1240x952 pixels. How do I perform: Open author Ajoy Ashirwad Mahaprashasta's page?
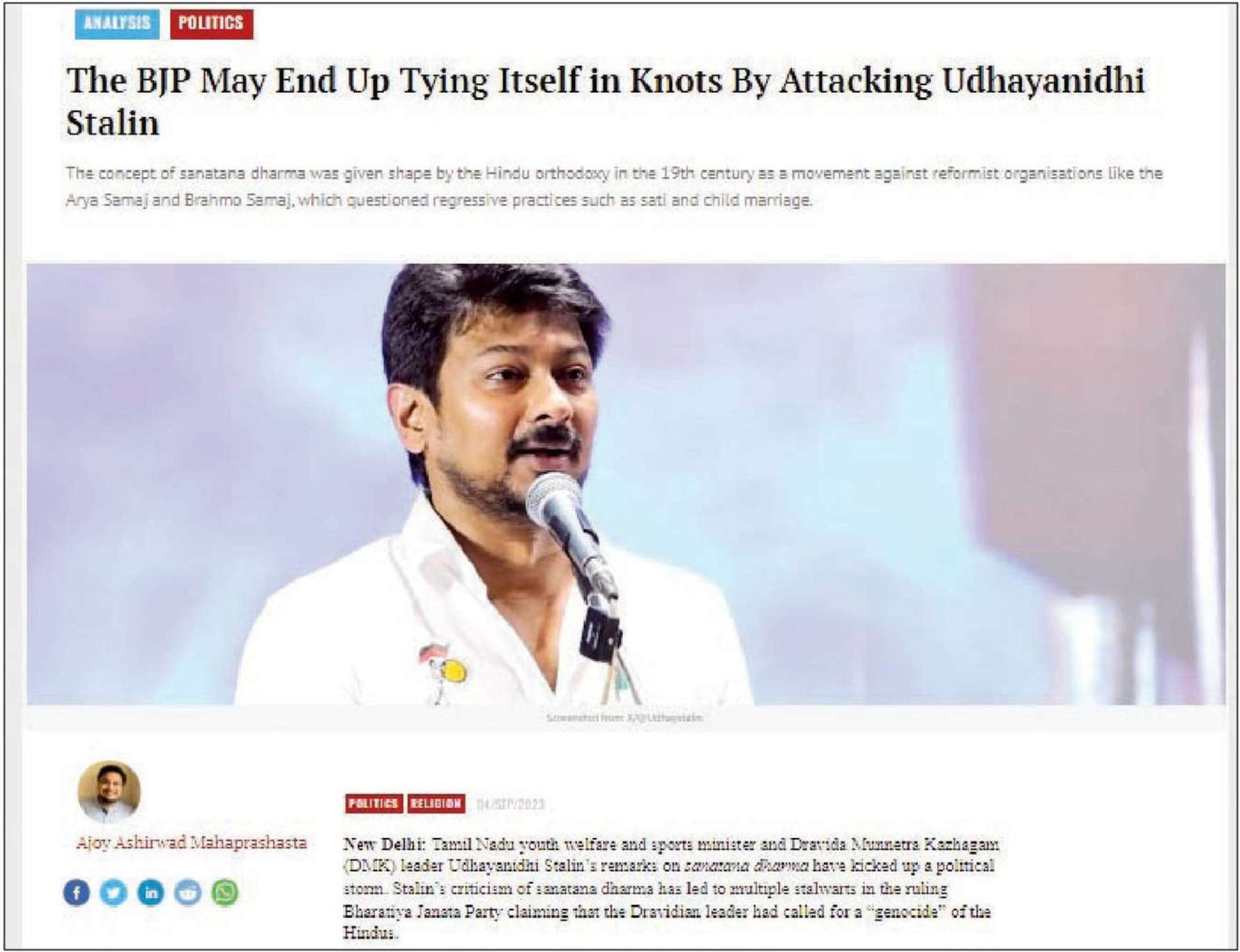191,843
